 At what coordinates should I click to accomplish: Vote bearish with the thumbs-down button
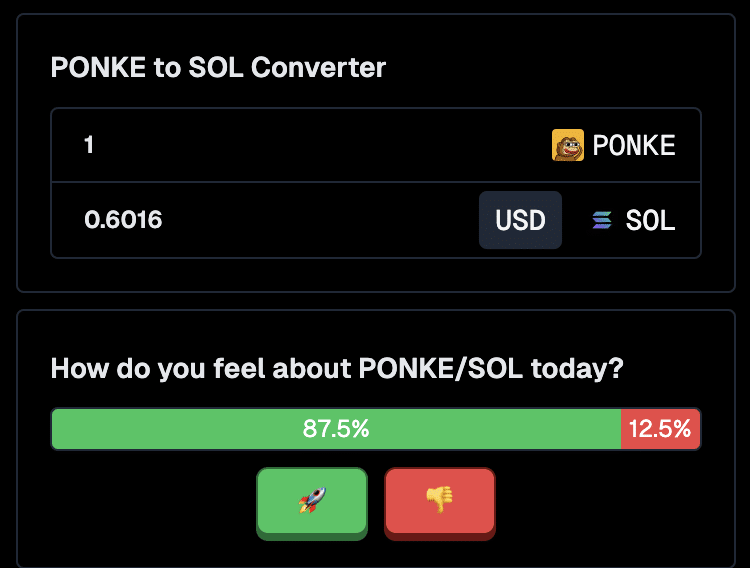440,501
